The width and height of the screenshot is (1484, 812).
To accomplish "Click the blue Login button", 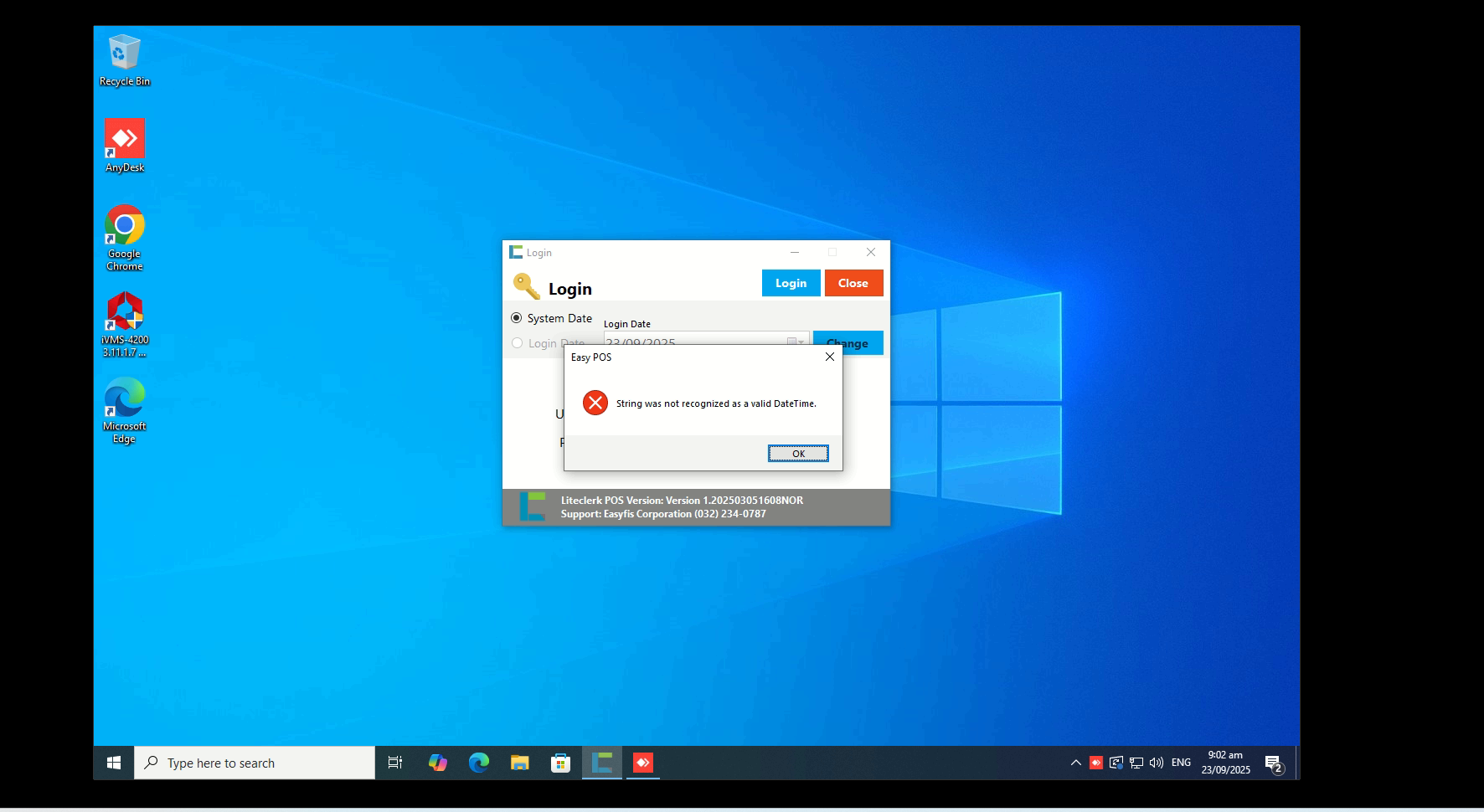I will tap(791, 283).
